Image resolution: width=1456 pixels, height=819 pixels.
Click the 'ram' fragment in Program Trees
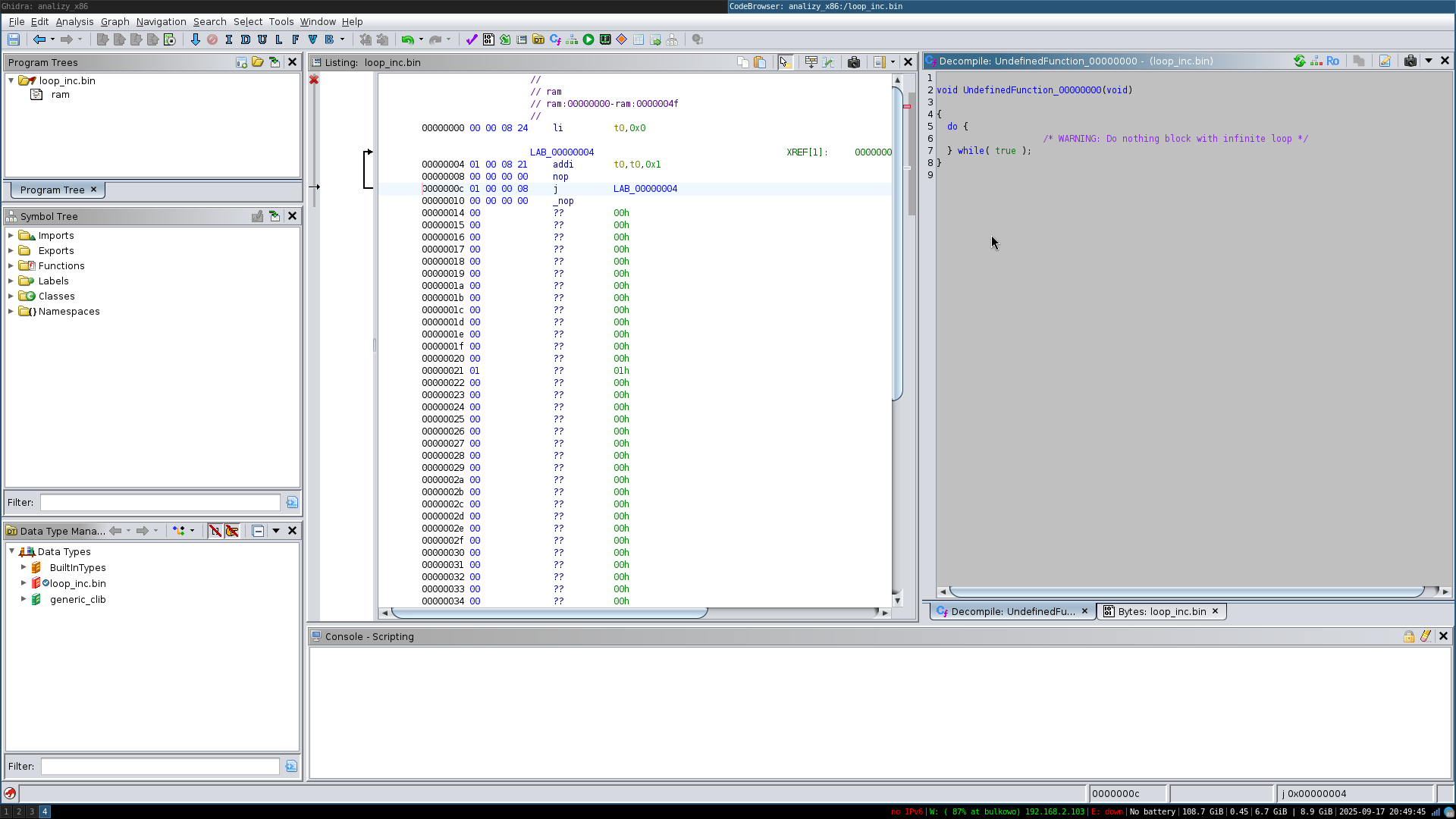point(61,95)
